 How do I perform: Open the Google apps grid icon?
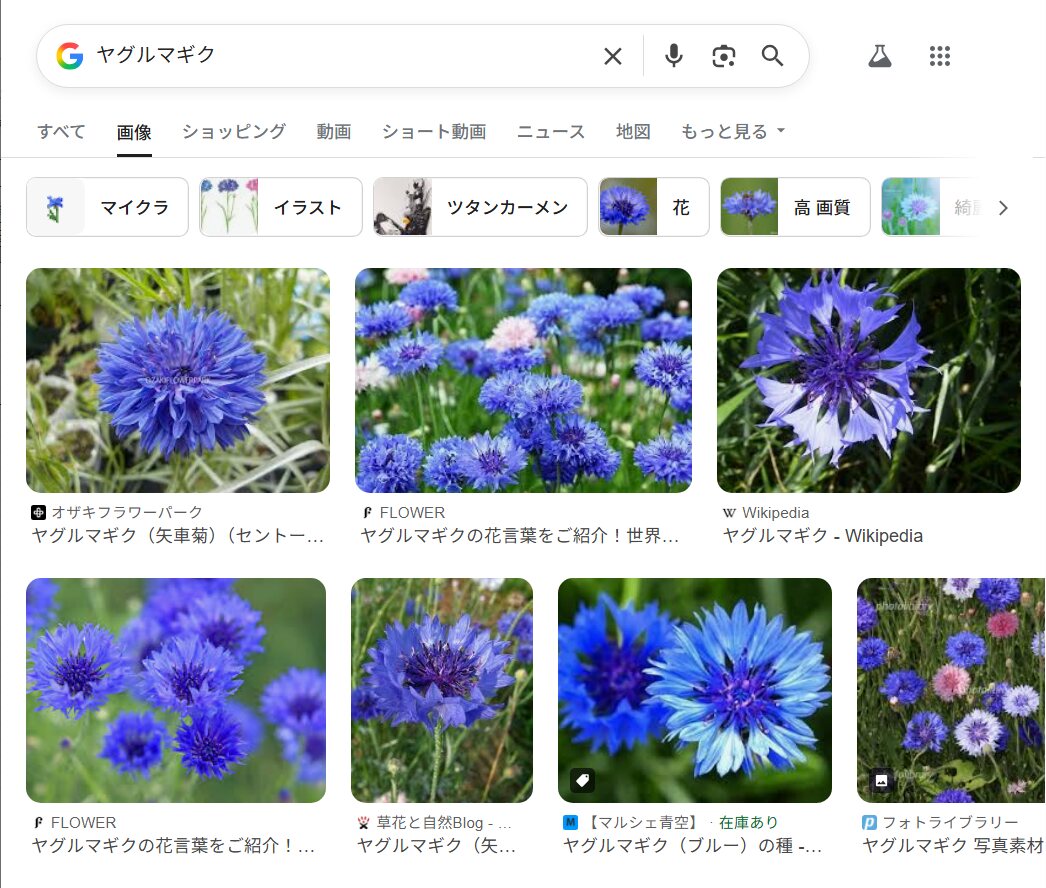pos(939,56)
